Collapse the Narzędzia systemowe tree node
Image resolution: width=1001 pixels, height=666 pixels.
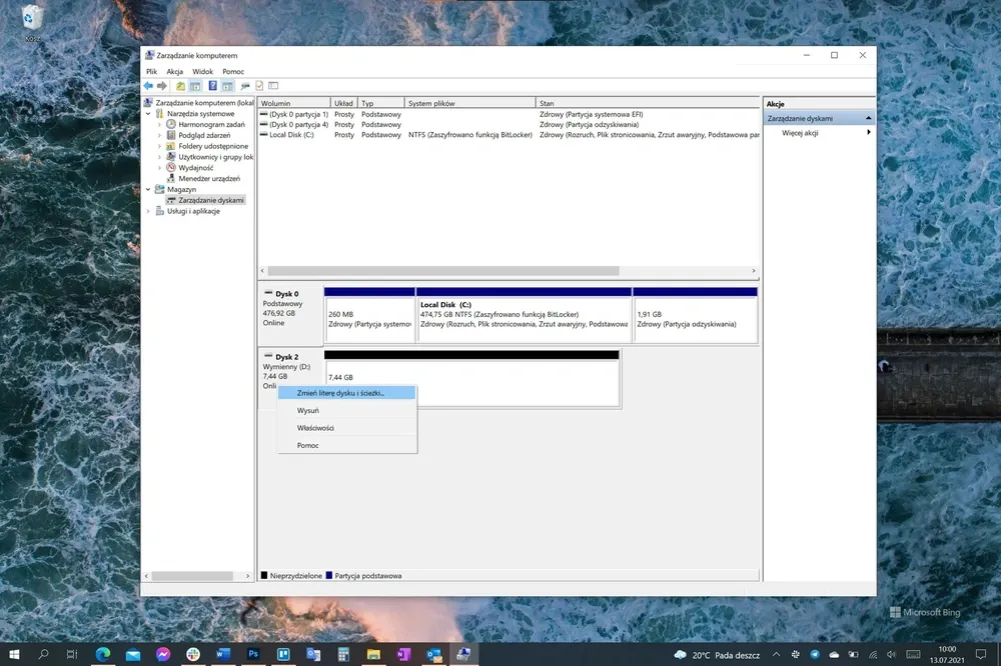coord(149,114)
